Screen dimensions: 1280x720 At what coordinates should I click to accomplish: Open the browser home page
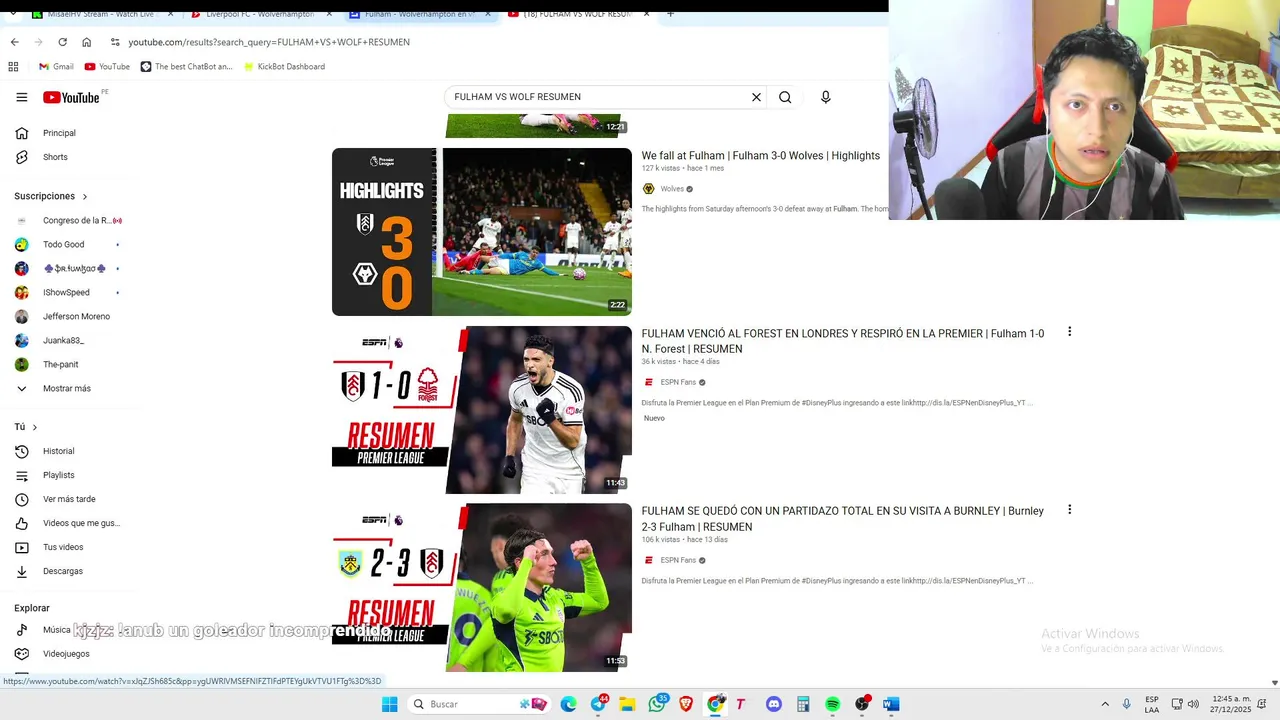[x=86, y=42]
